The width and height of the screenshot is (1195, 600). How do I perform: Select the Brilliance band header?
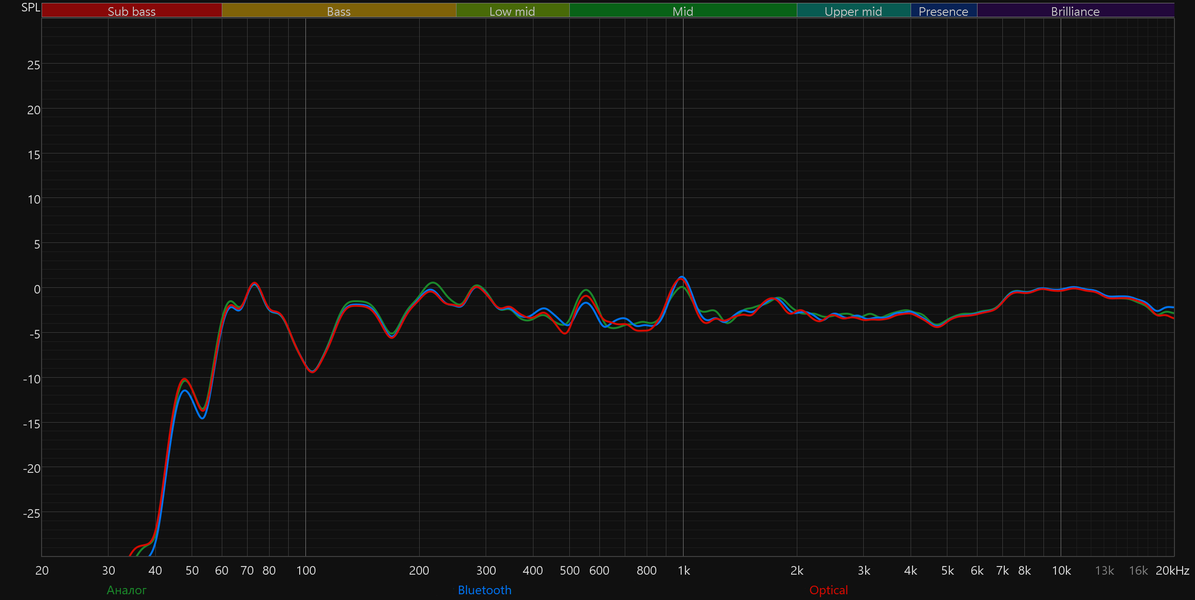pyautogui.click(x=1075, y=11)
